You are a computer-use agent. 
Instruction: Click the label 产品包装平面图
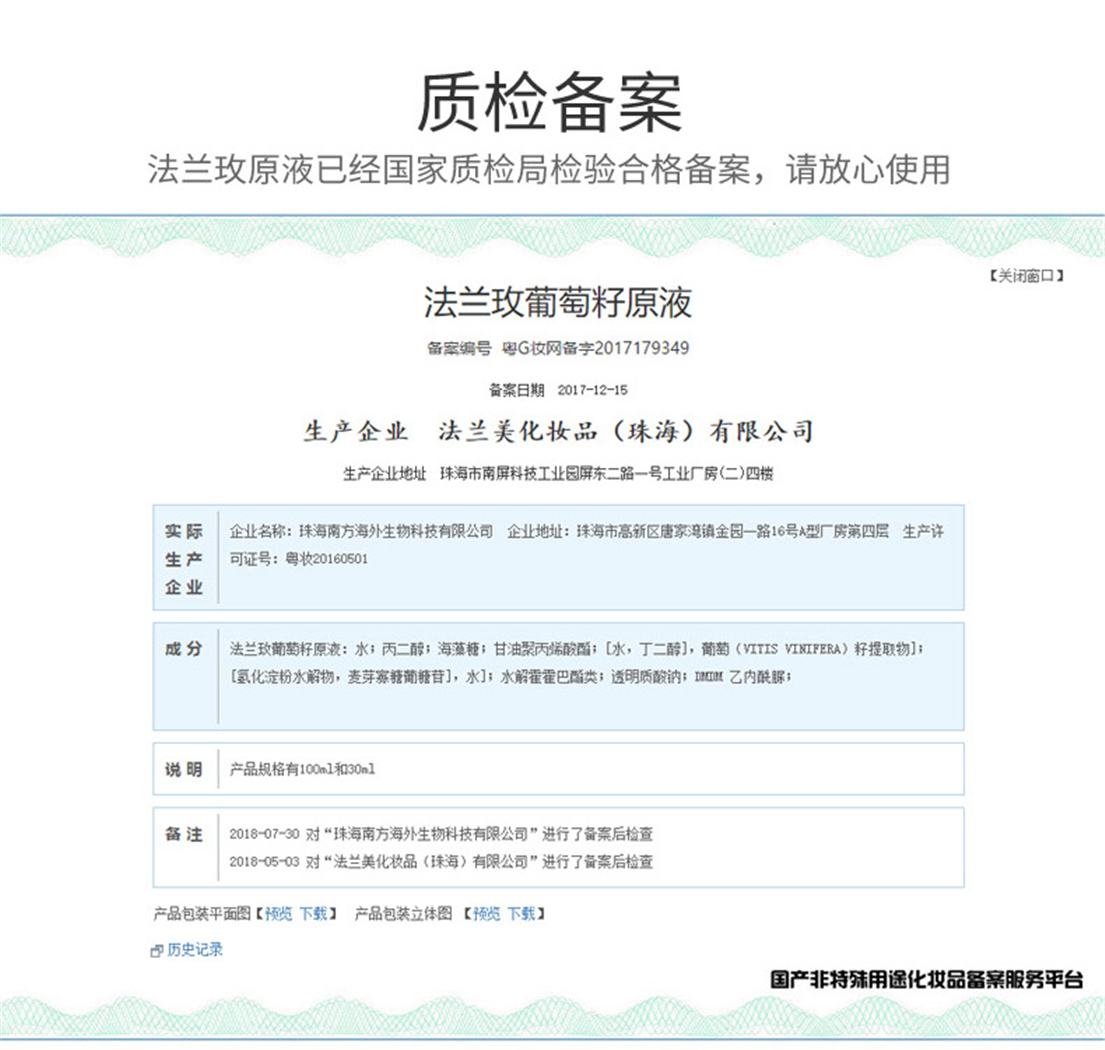(202, 914)
